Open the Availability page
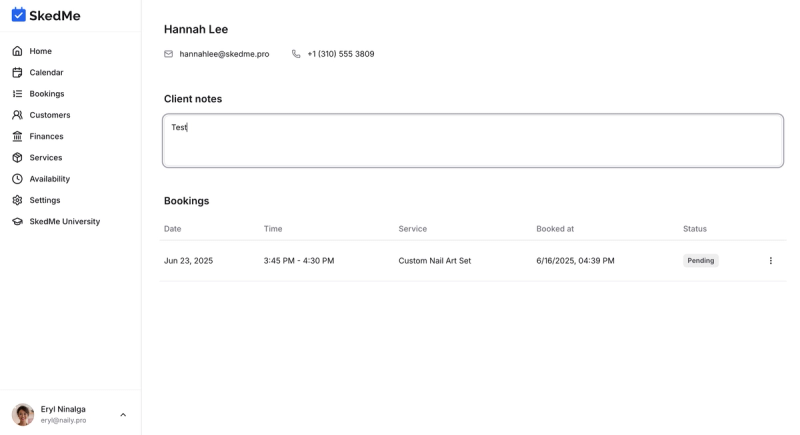The width and height of the screenshot is (800, 435). click(49, 179)
